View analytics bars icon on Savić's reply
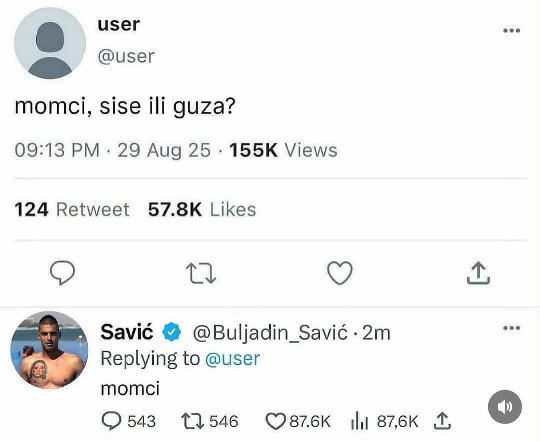The height and width of the screenshot is (441, 540). point(360,421)
